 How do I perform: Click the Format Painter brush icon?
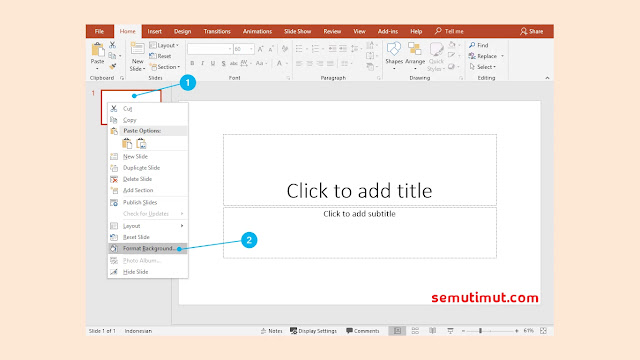(x=113, y=66)
